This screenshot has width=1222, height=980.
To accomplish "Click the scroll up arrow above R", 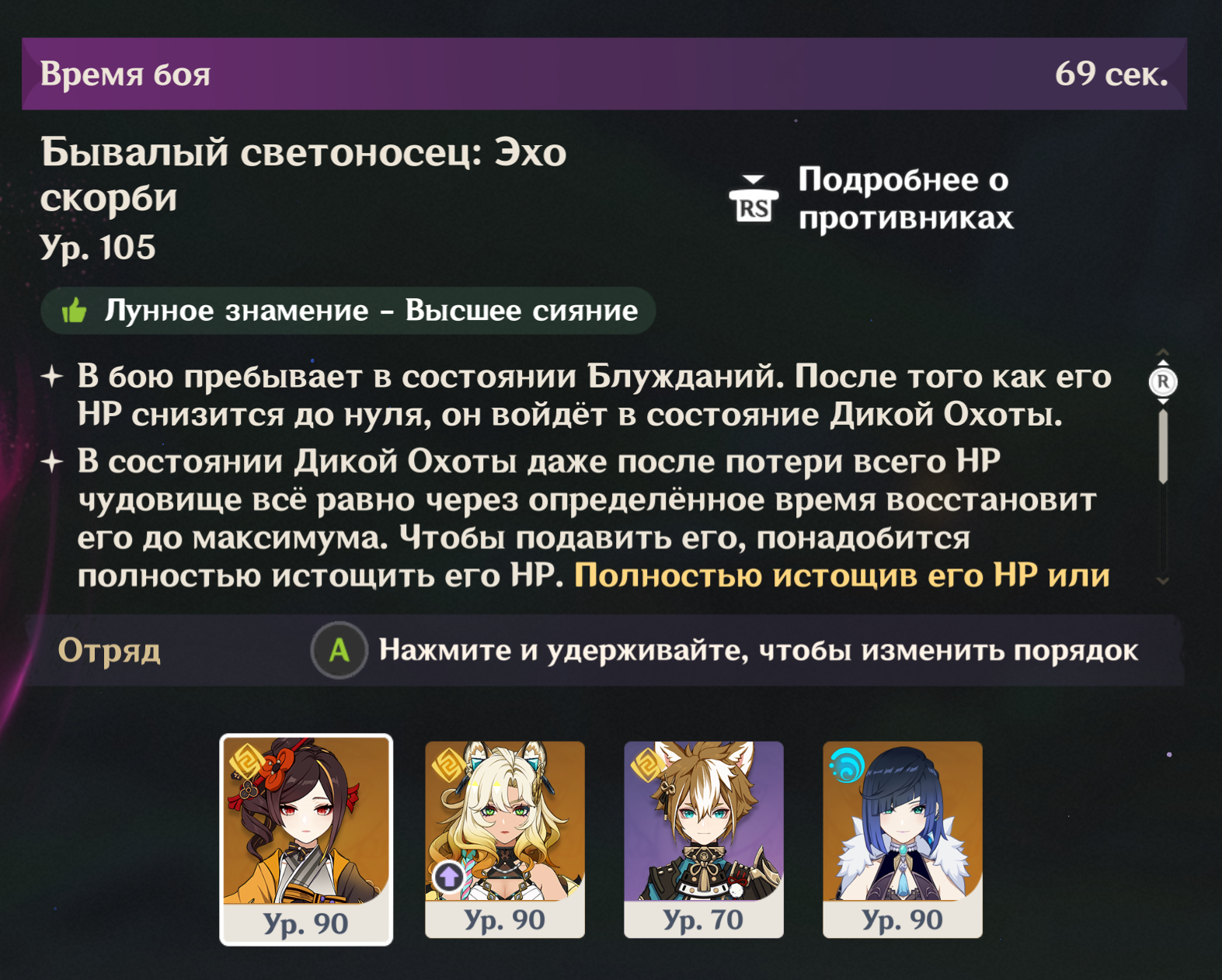I will tap(1163, 353).
